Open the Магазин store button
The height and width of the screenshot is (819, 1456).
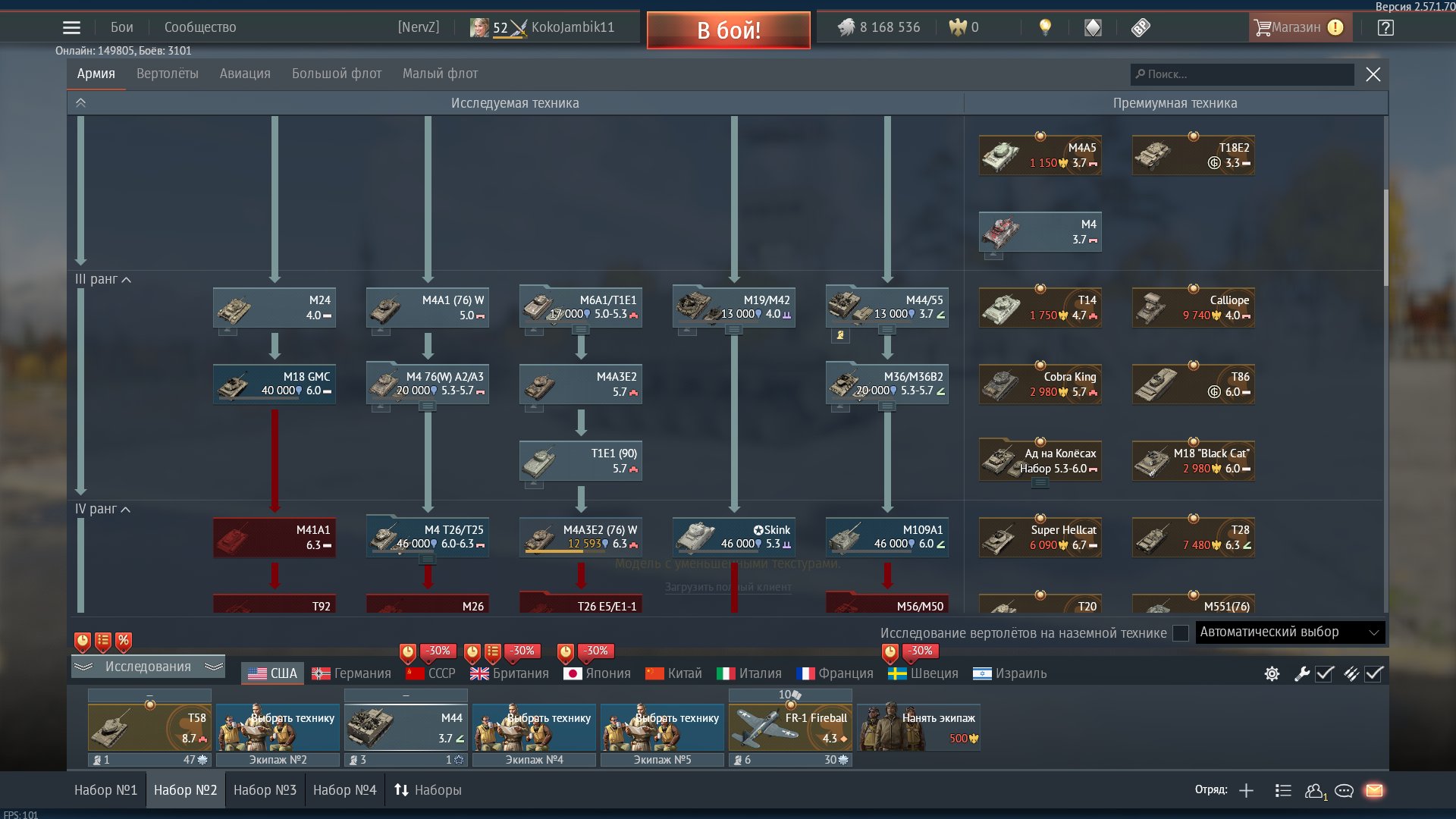pos(1300,28)
